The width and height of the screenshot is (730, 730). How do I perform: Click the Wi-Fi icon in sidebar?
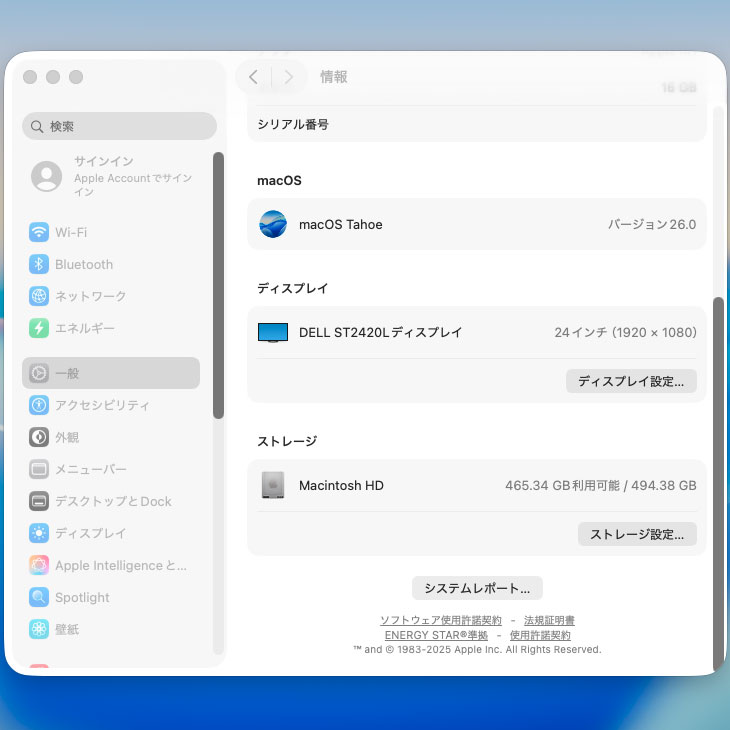click(x=39, y=232)
